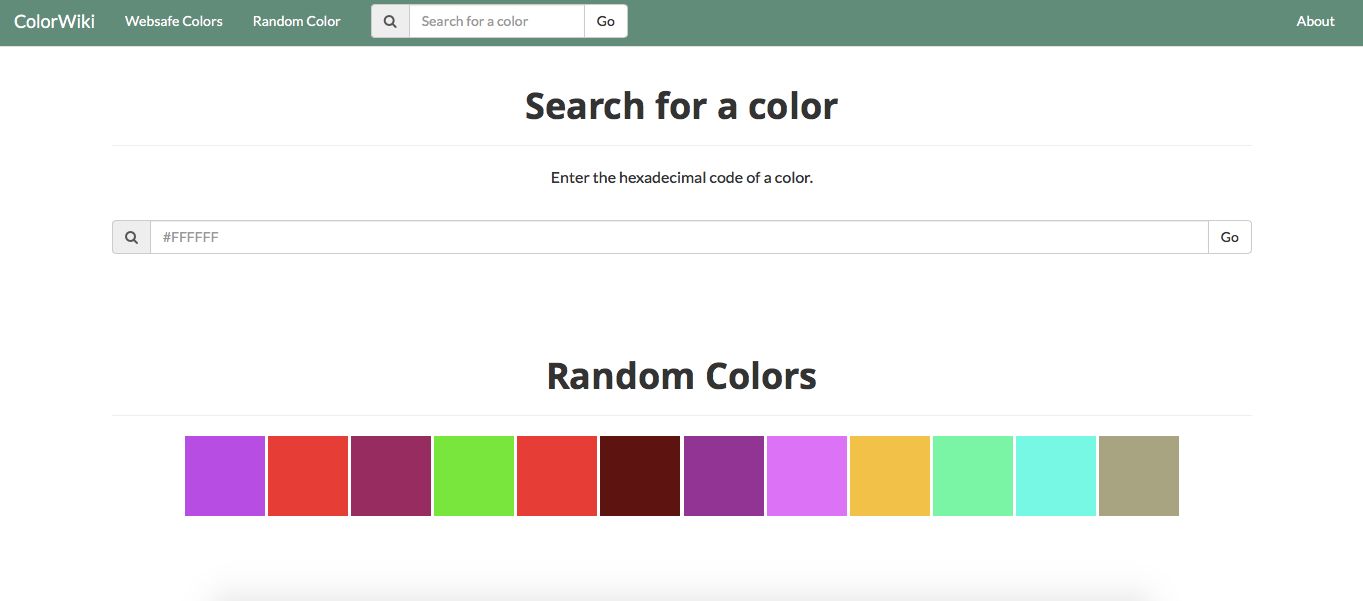Select the first red random color swatch
This screenshot has height=601, width=1363.
[308, 476]
